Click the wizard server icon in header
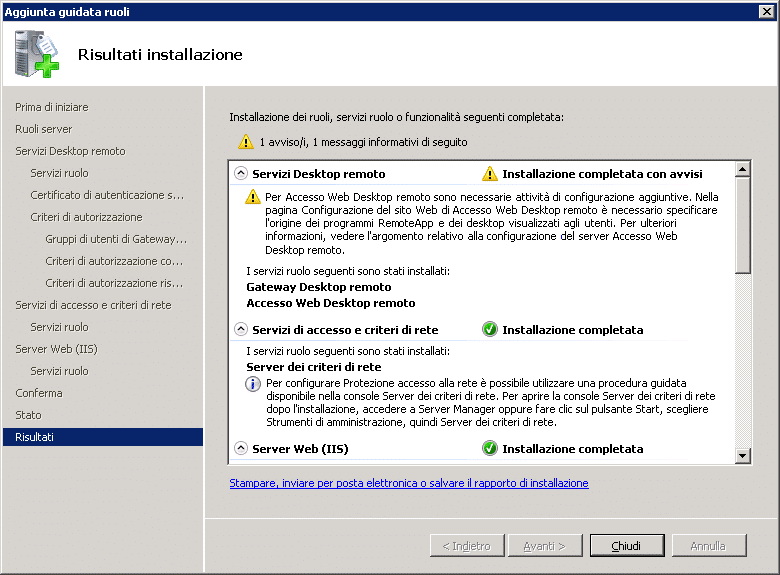The height and width of the screenshot is (575, 780). pyautogui.click(x=36, y=54)
